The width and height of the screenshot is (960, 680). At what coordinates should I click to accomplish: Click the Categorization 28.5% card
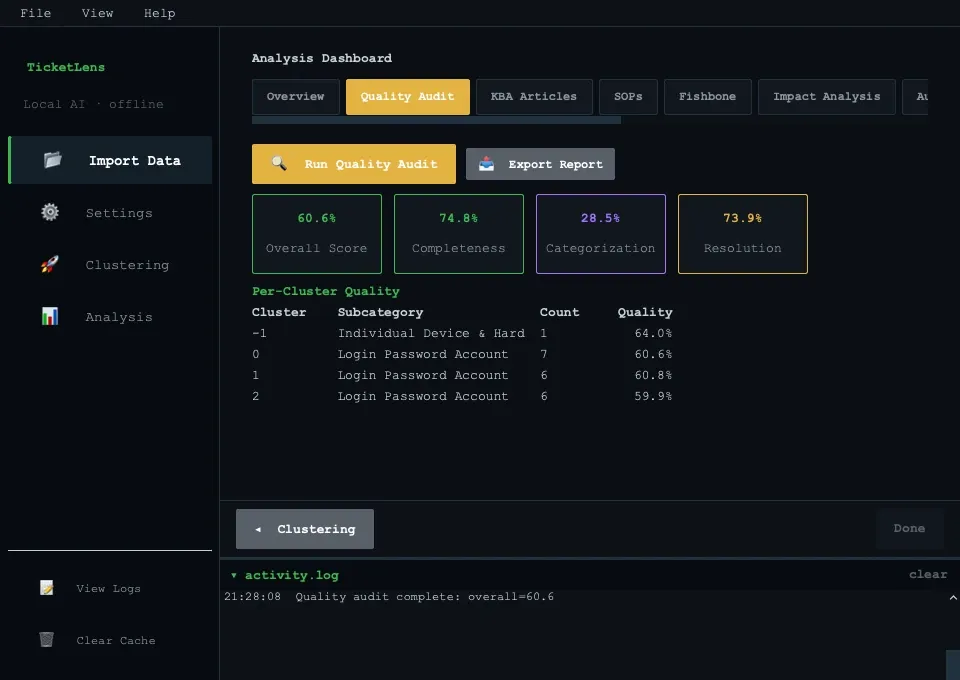[601, 234]
